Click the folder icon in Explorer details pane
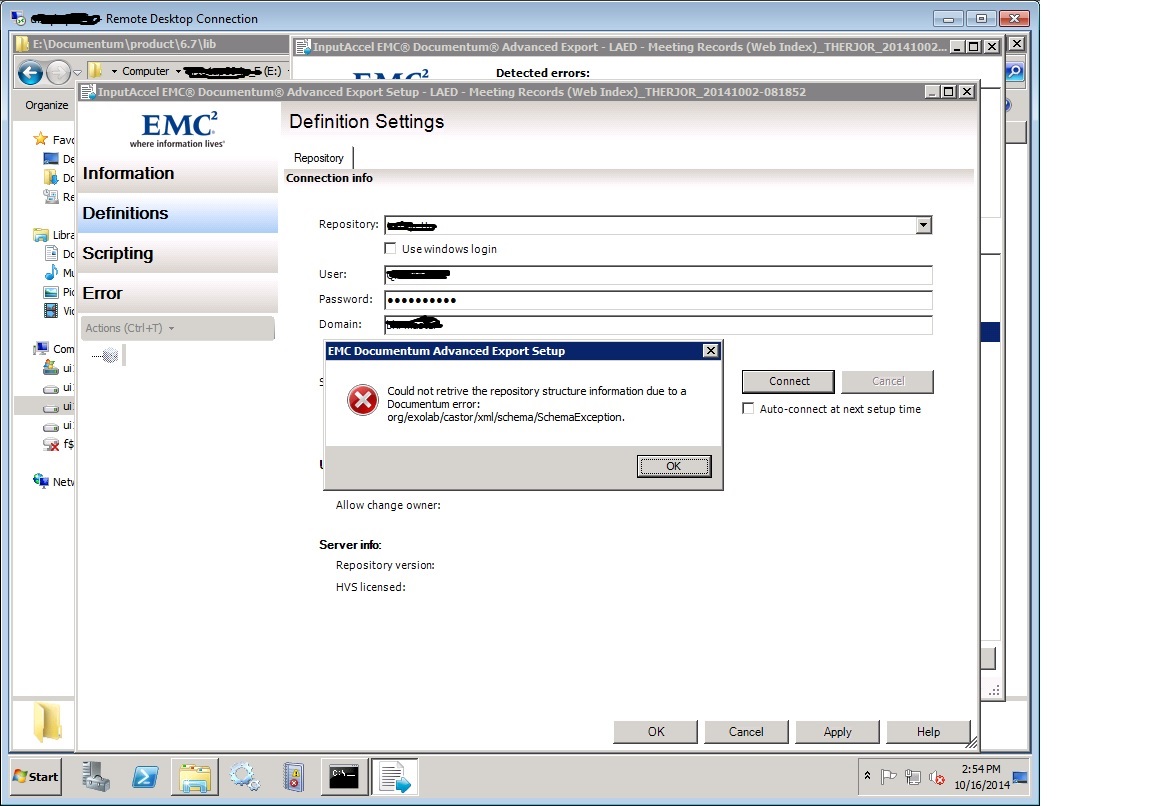Viewport: 1152px width, 806px height. click(48, 722)
